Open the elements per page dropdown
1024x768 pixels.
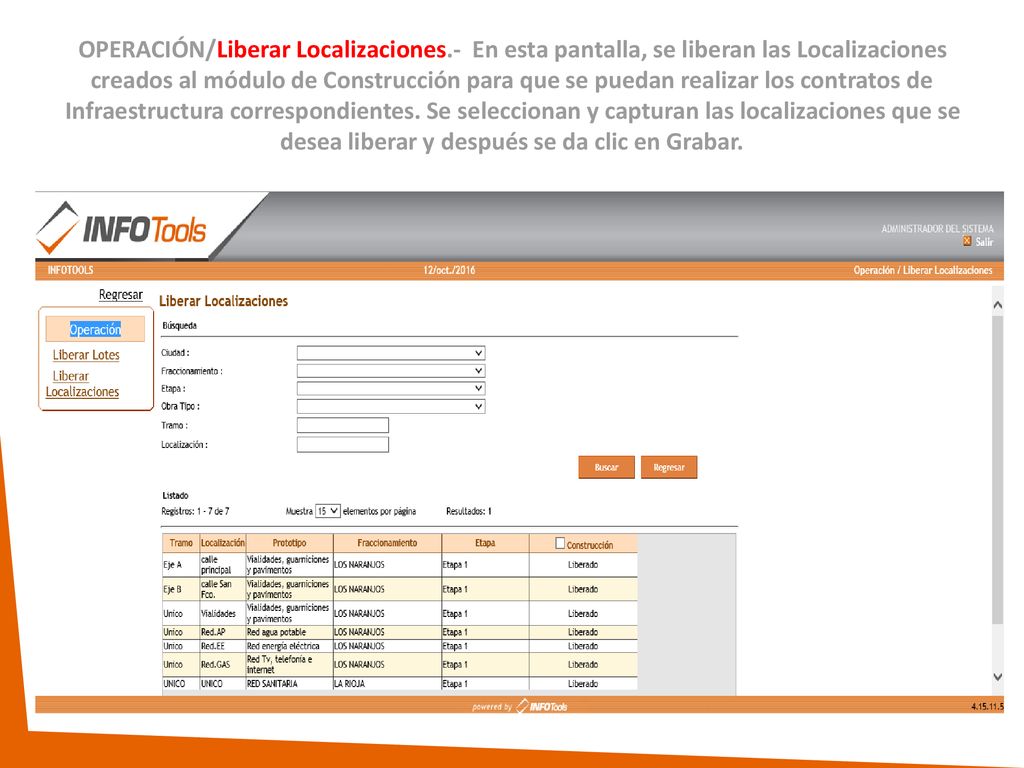(x=328, y=511)
